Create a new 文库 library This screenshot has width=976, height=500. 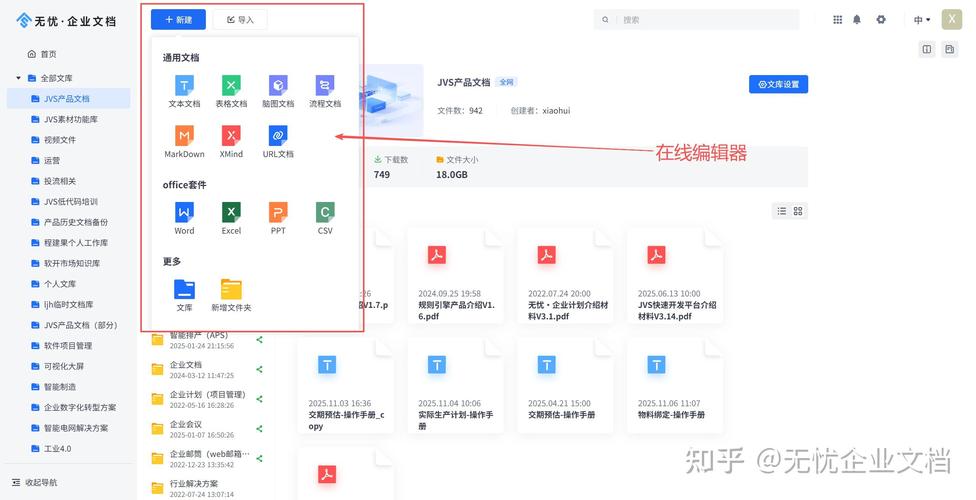(x=184, y=295)
